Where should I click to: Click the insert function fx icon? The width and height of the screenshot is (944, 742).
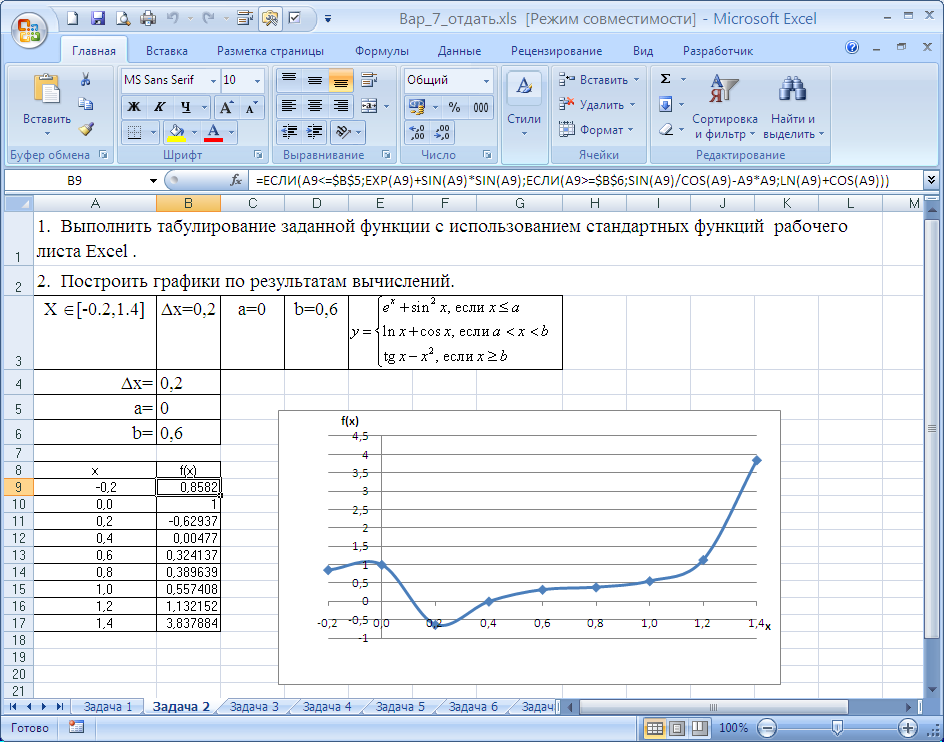(237, 180)
